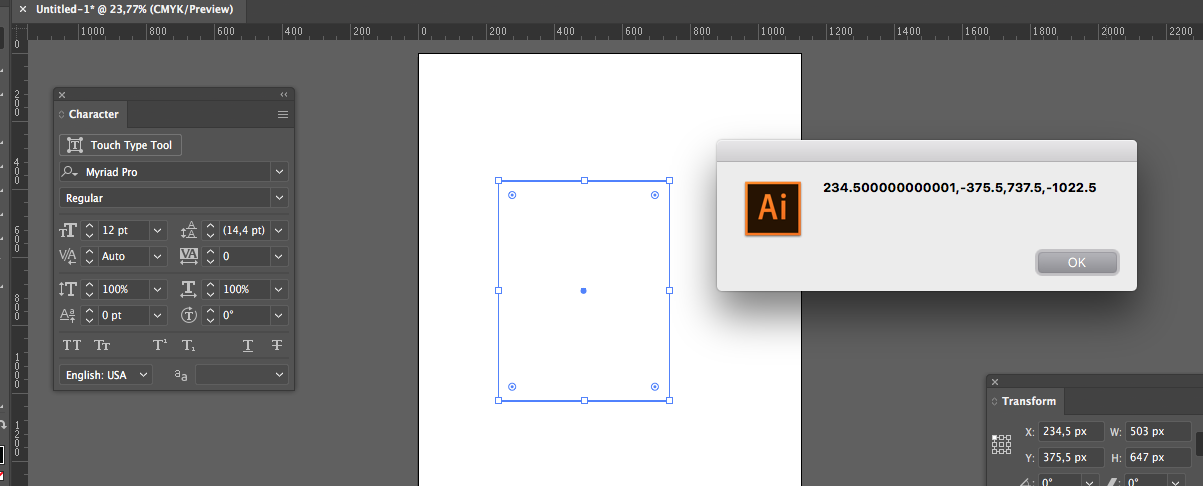The width and height of the screenshot is (1203, 486).
Task: Open the Regular font style dropdown
Action: tap(279, 198)
